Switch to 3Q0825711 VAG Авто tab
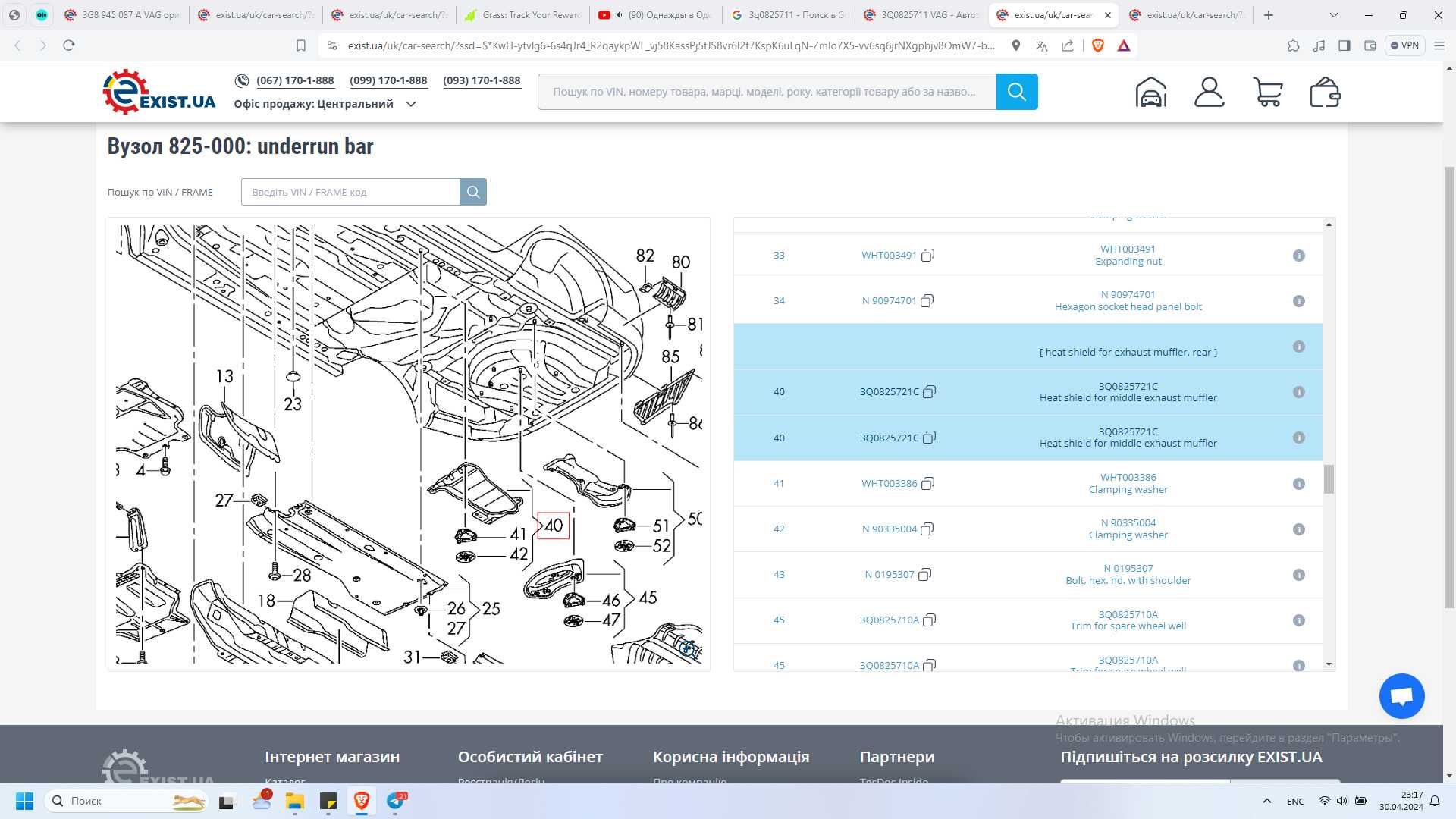The image size is (1456, 819). pos(922,15)
